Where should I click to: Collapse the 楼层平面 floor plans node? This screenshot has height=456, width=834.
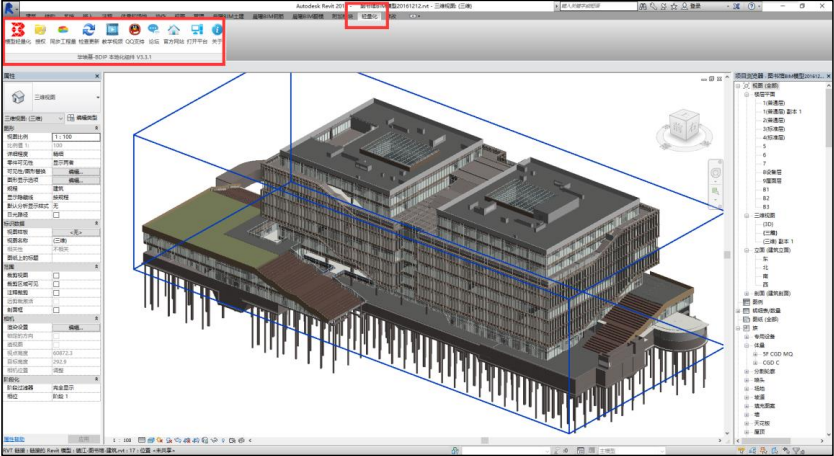[746, 94]
